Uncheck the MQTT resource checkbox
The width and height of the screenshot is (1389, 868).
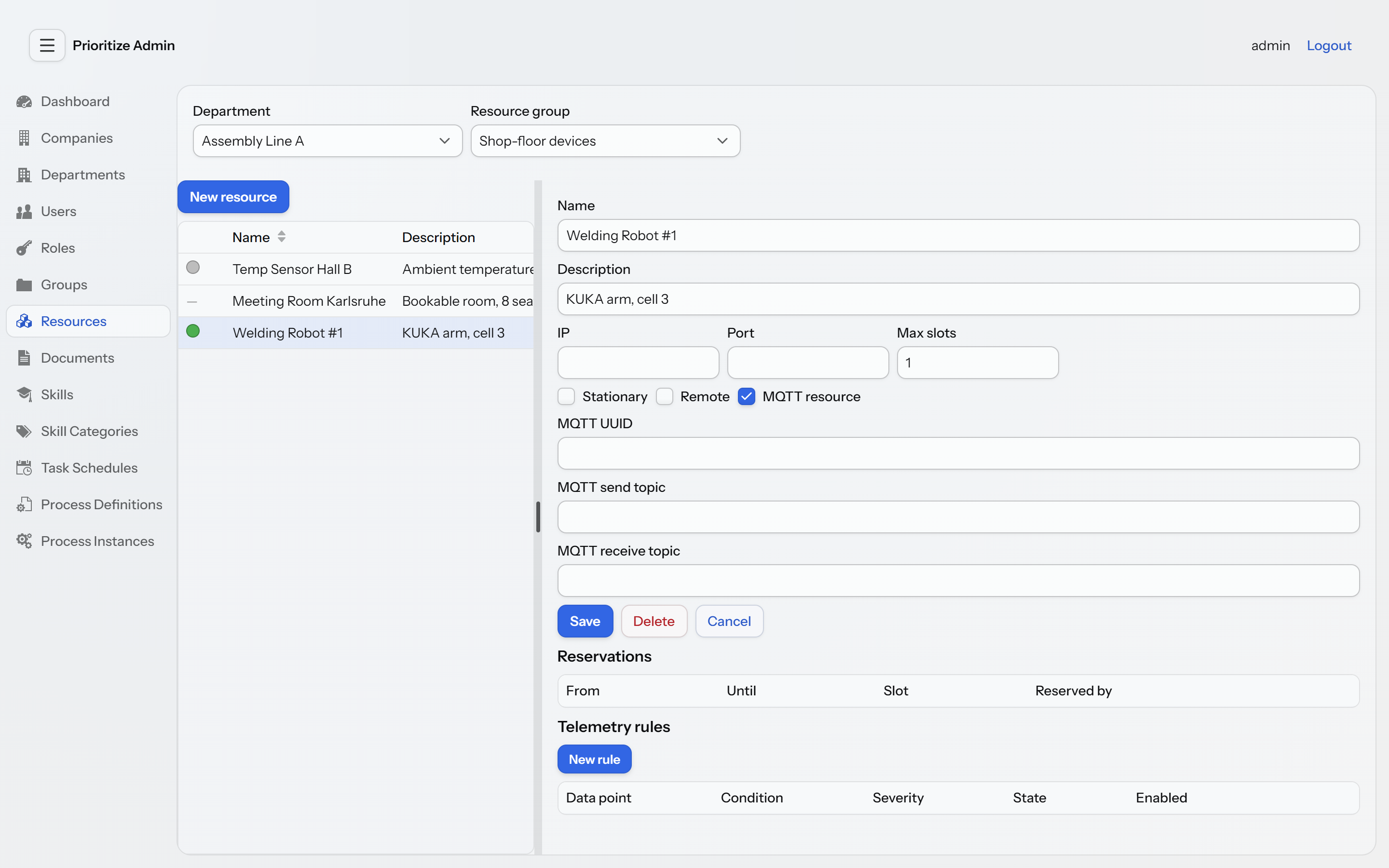tap(746, 397)
